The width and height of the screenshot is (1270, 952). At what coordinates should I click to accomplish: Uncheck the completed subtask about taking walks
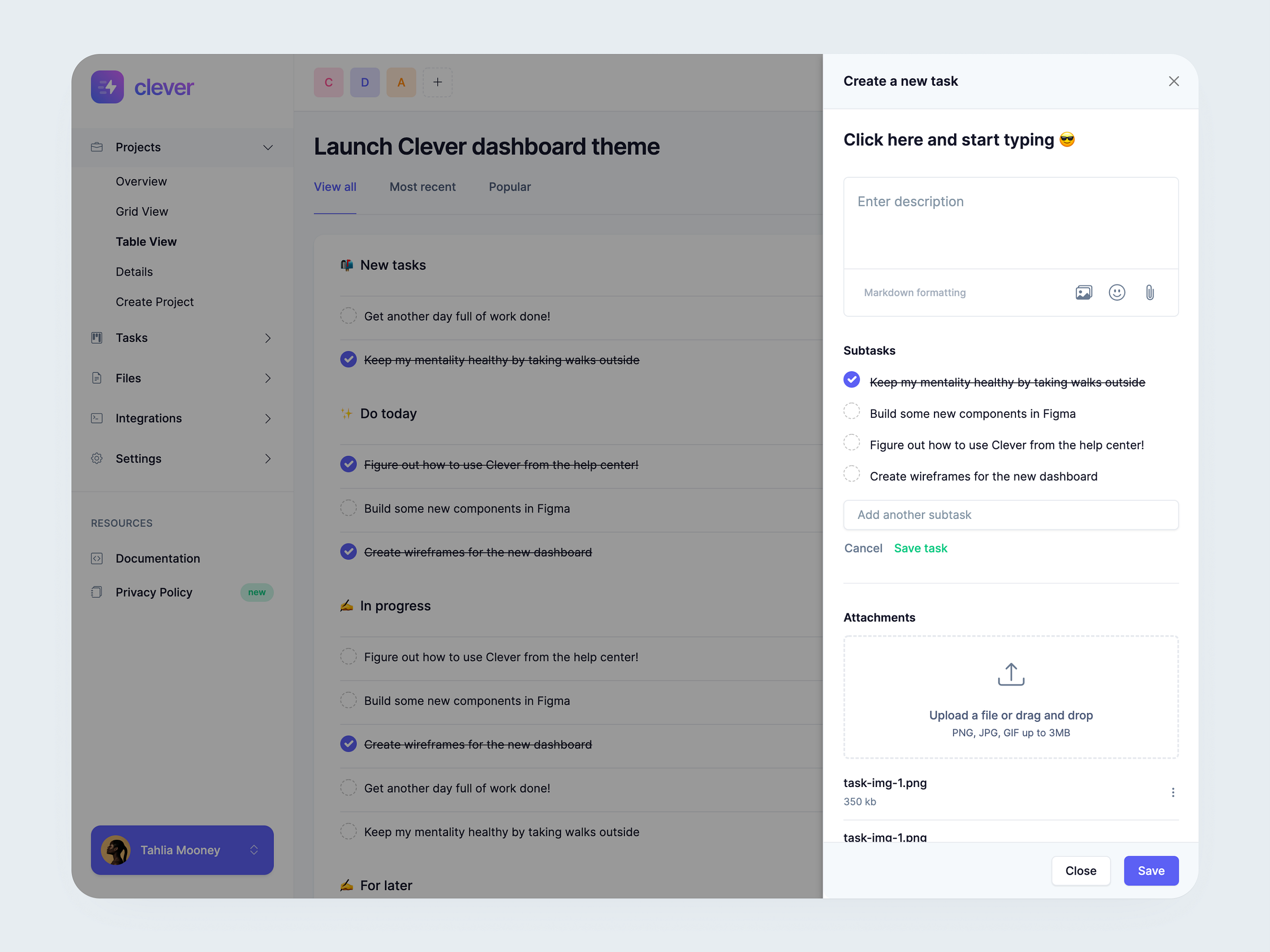(851, 379)
